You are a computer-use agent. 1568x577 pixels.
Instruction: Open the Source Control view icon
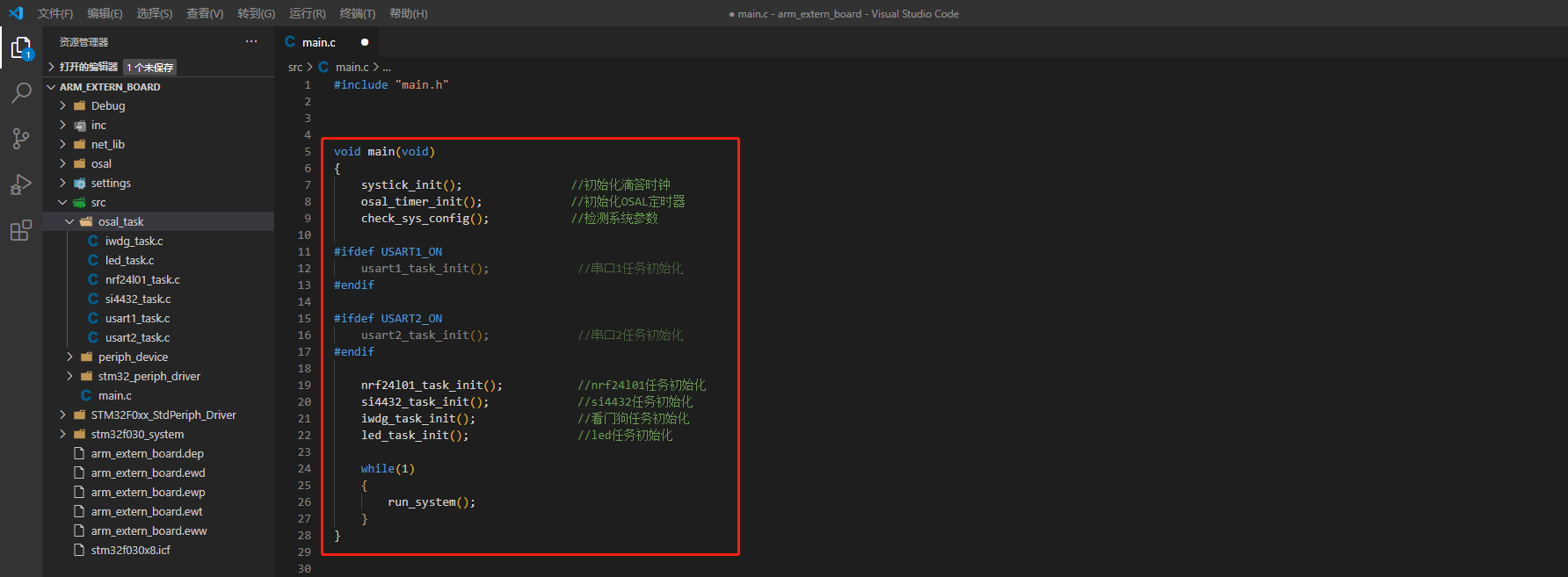point(21,139)
